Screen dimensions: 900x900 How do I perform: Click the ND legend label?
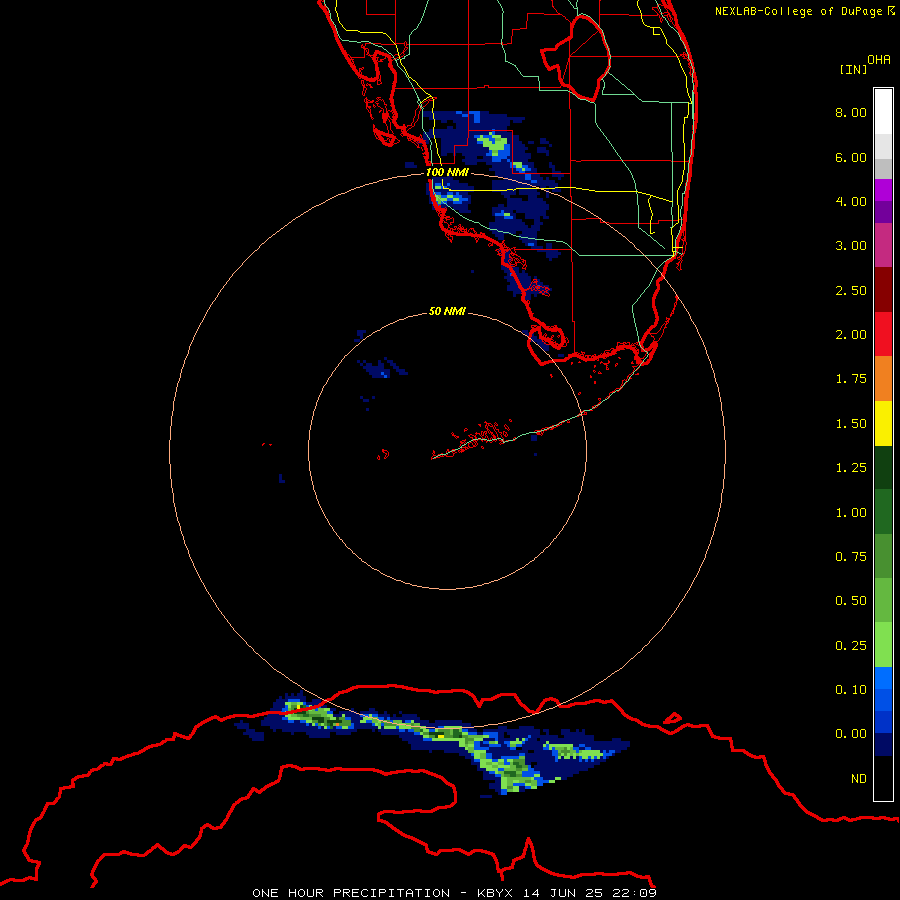pos(859,779)
